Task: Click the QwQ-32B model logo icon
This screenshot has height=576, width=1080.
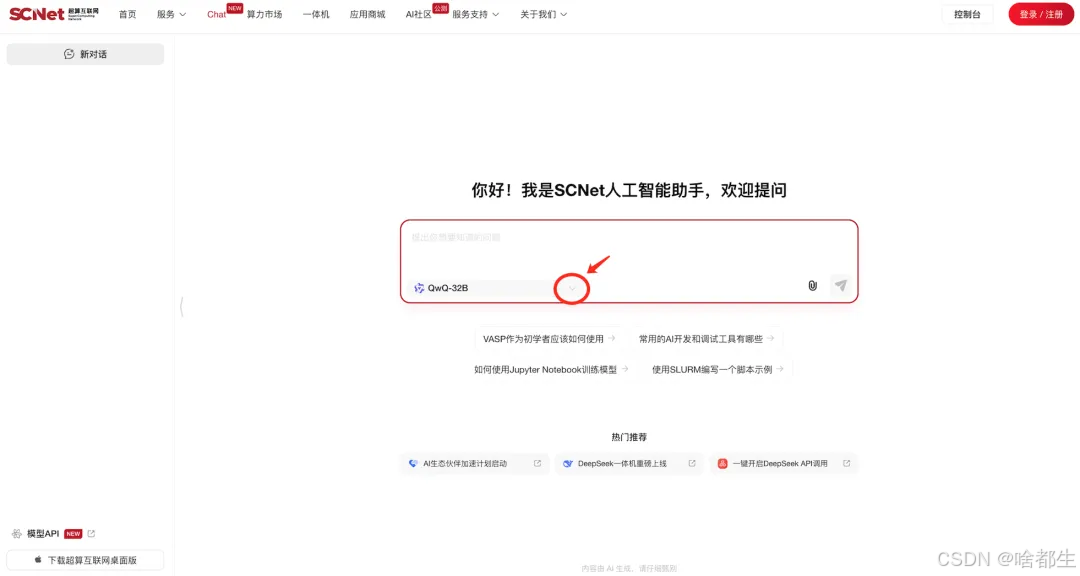Action: [x=419, y=288]
